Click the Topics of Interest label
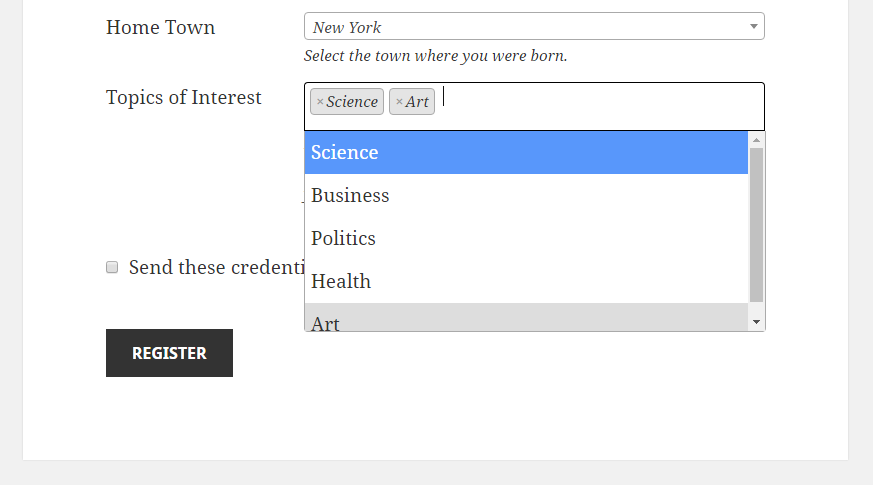 pyautogui.click(x=184, y=98)
